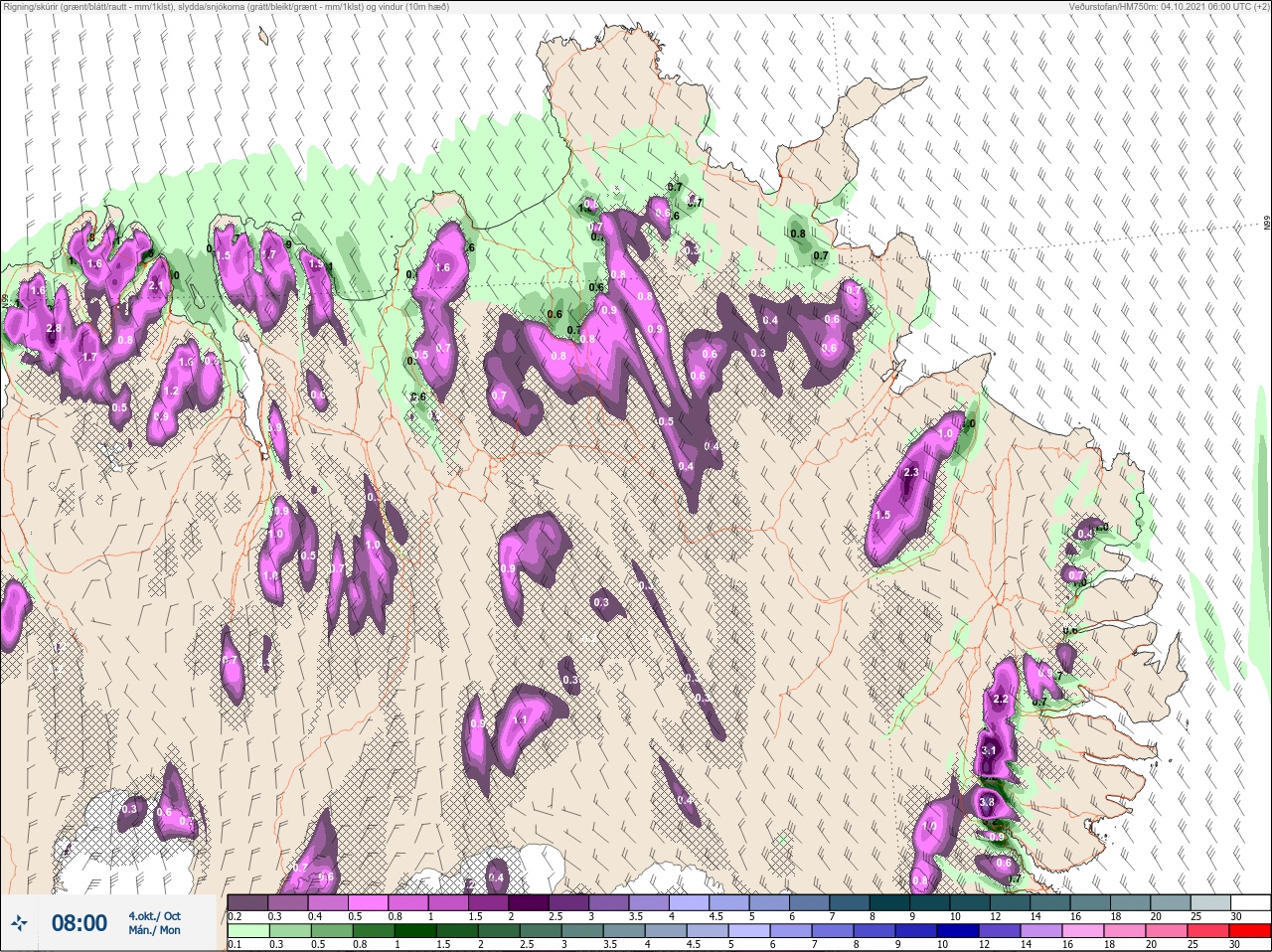Select the dark green 1 swatch in rain legend

(x=416, y=932)
